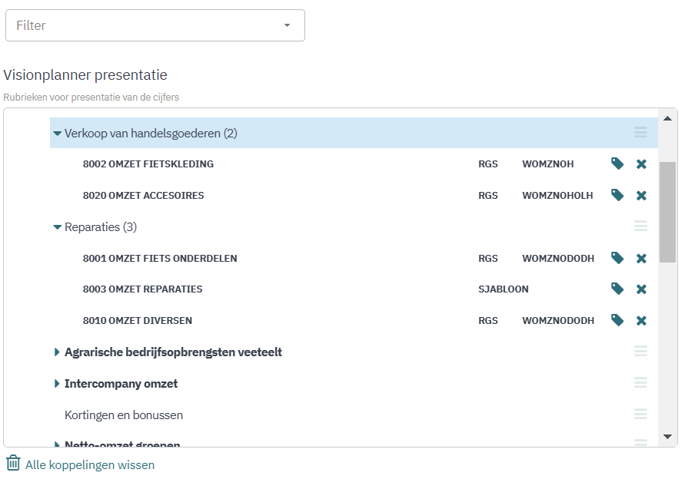Image resolution: width=688 pixels, height=489 pixels.
Task: Click into the Filter input field
Action: pyautogui.click(x=140, y=26)
